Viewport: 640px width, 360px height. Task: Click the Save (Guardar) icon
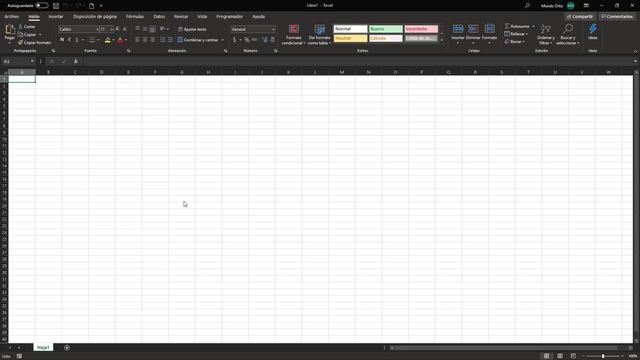(56, 6)
